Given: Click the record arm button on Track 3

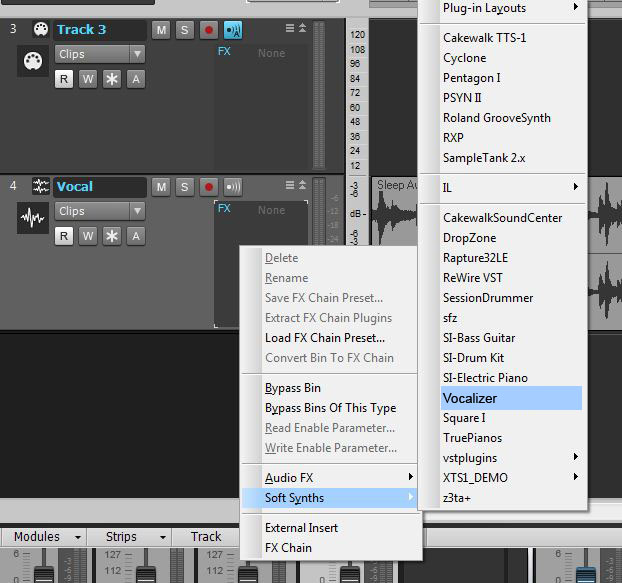Looking at the screenshot, I should pos(209,29).
